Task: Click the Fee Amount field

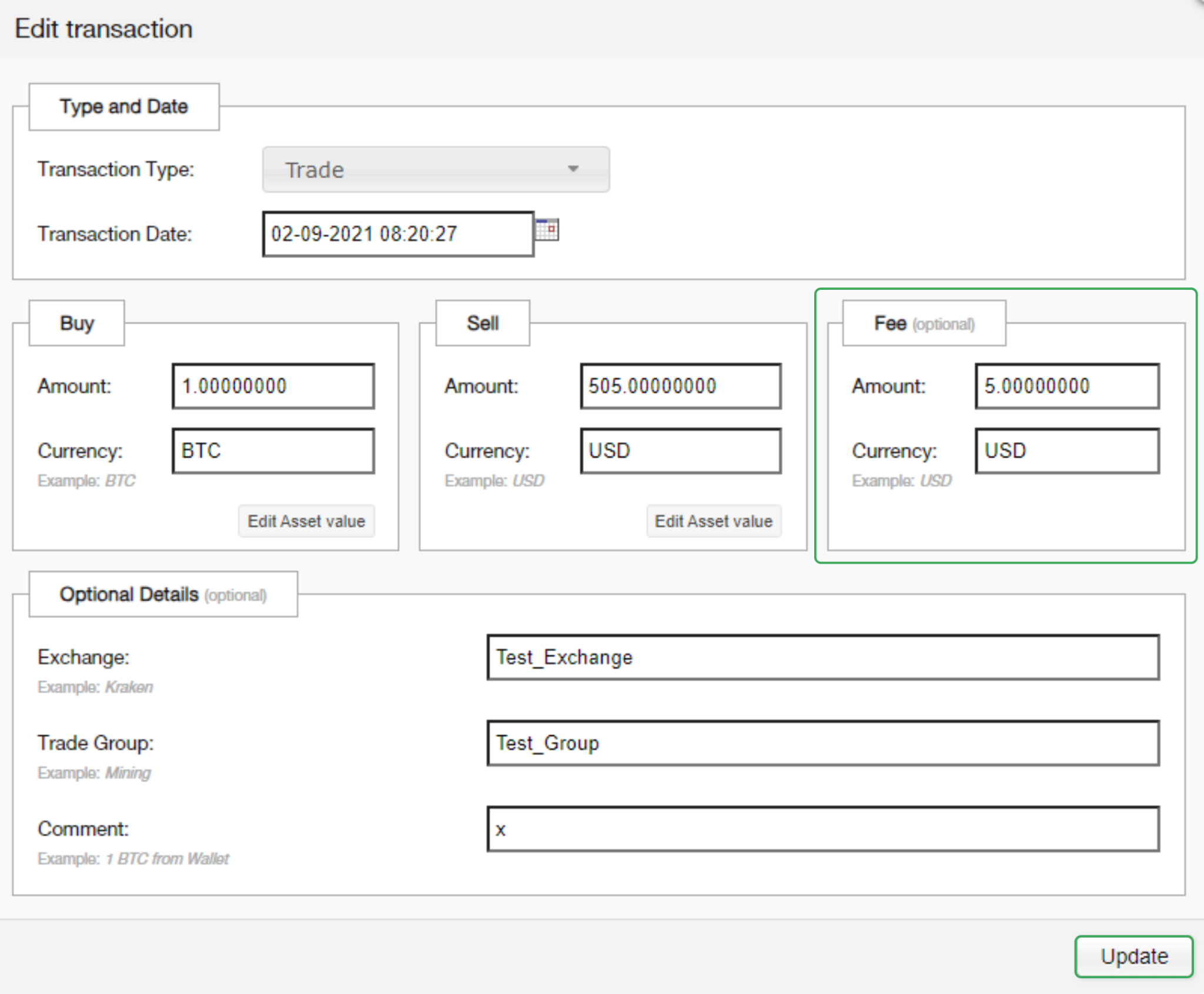Action: (x=1066, y=386)
